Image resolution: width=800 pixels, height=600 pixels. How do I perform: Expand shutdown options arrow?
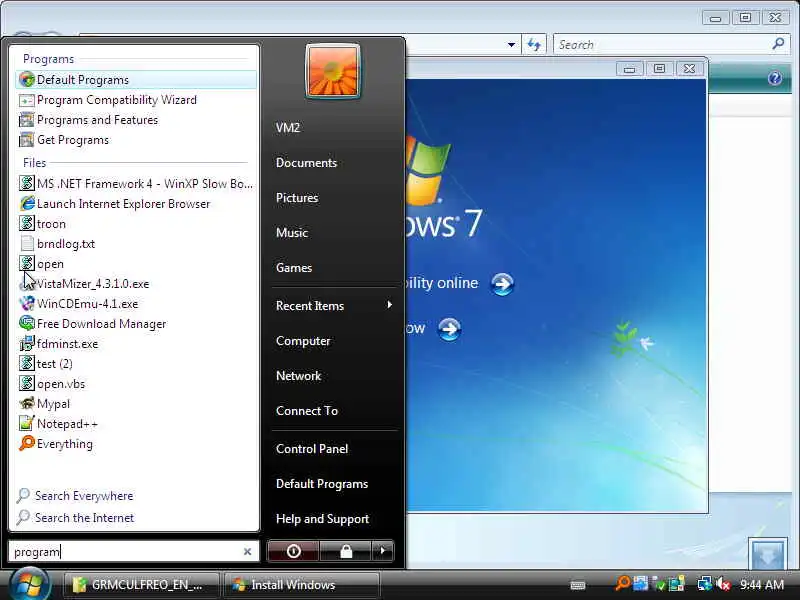click(383, 551)
